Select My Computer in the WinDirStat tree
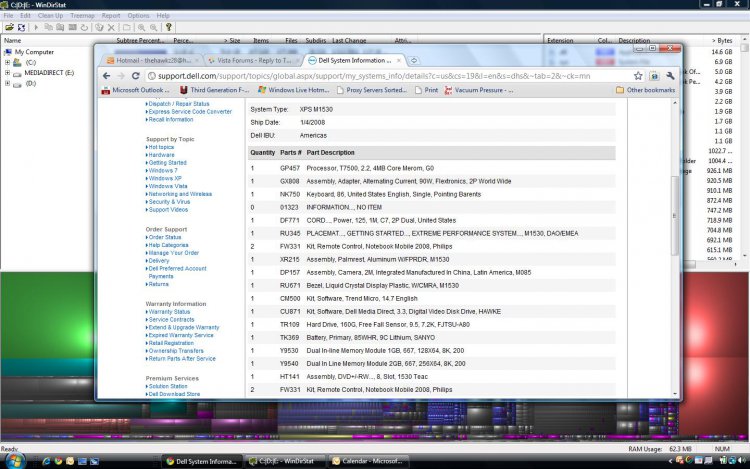Viewport: 750px width, 469px height. pos(34,52)
